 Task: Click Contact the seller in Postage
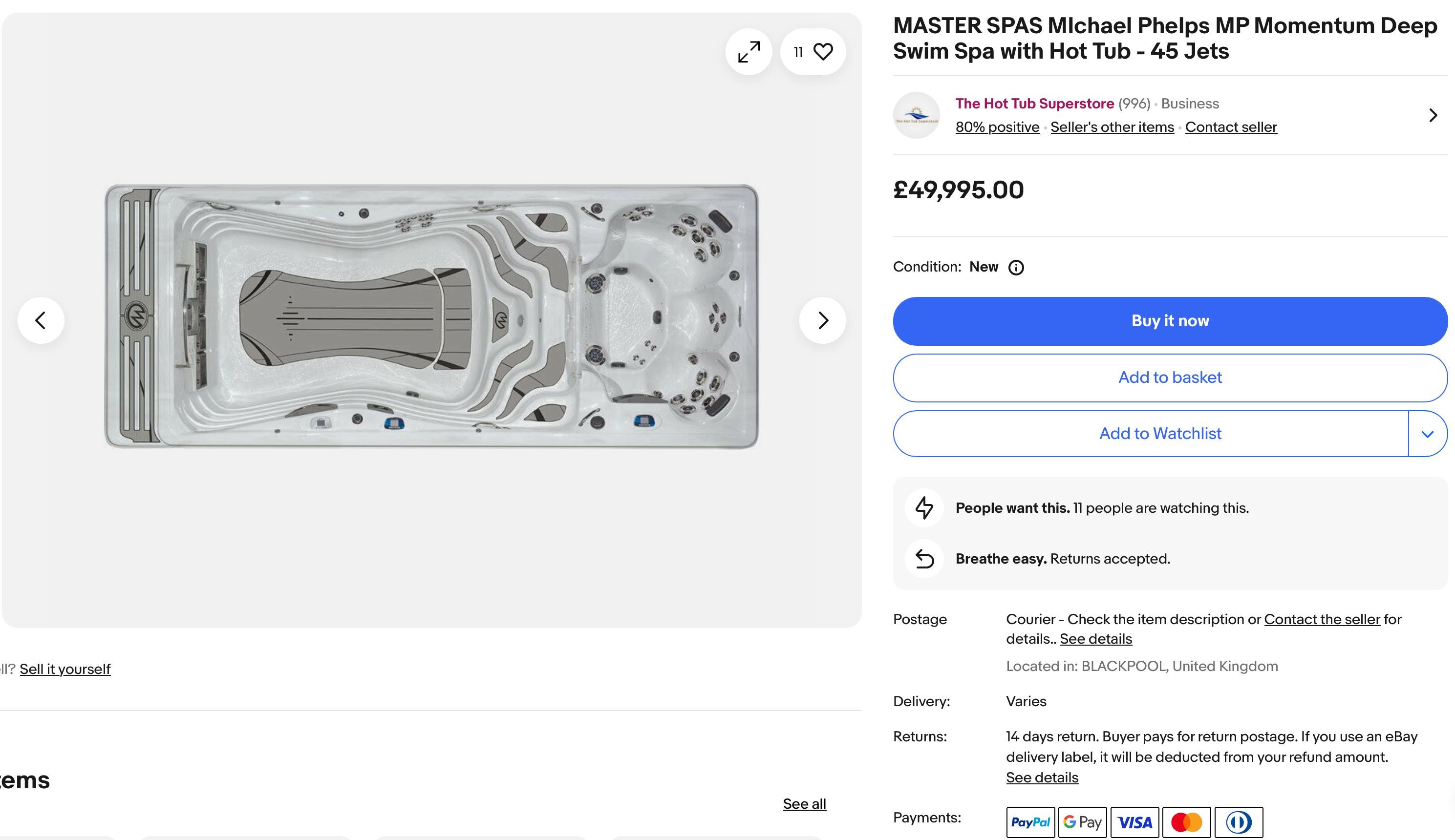(1322, 619)
